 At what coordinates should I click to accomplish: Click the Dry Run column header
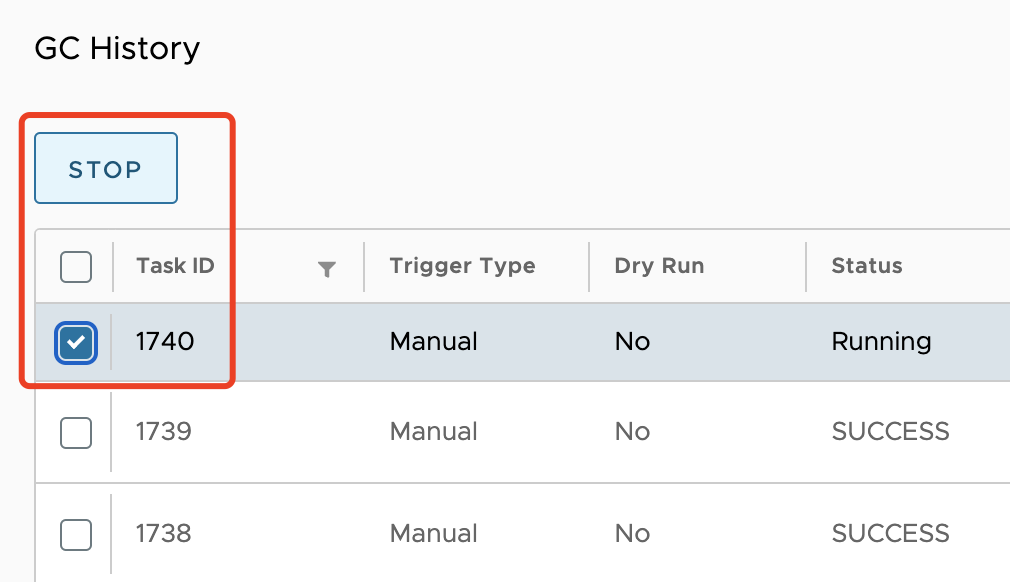point(658,266)
